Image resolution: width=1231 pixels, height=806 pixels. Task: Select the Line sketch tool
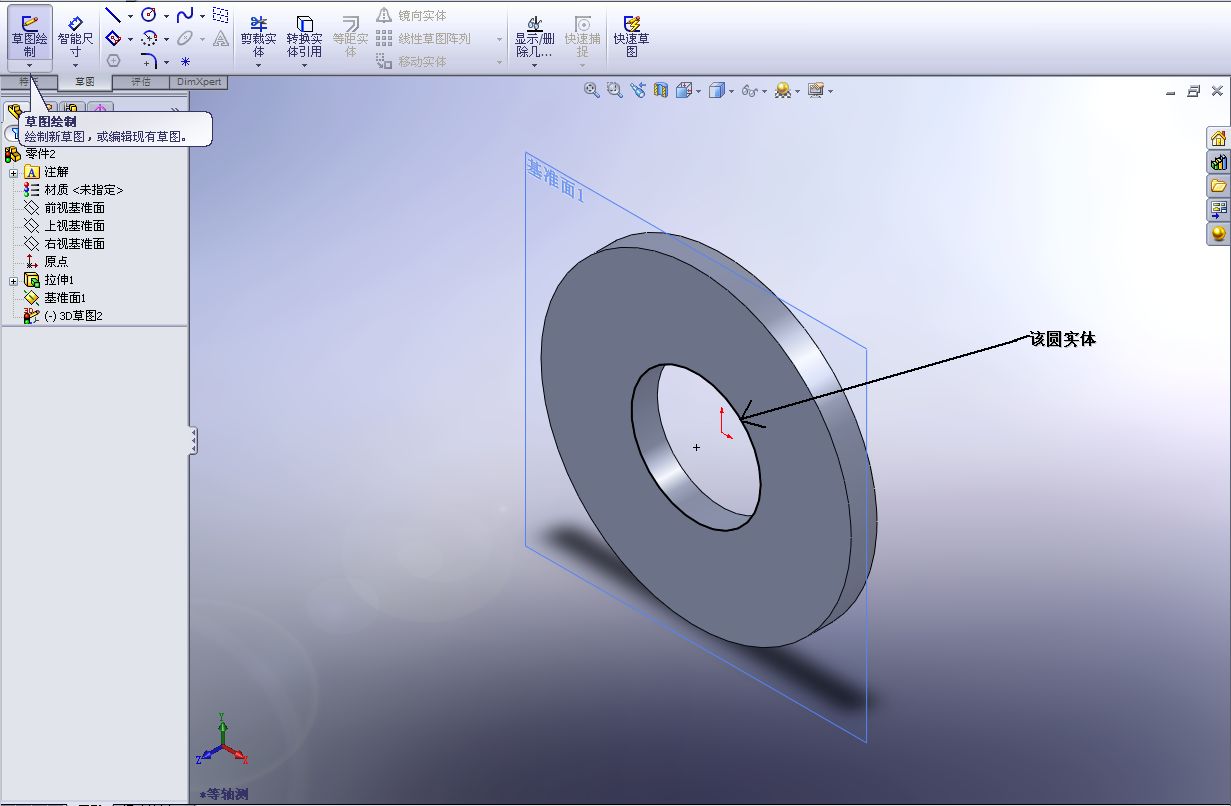[x=113, y=15]
